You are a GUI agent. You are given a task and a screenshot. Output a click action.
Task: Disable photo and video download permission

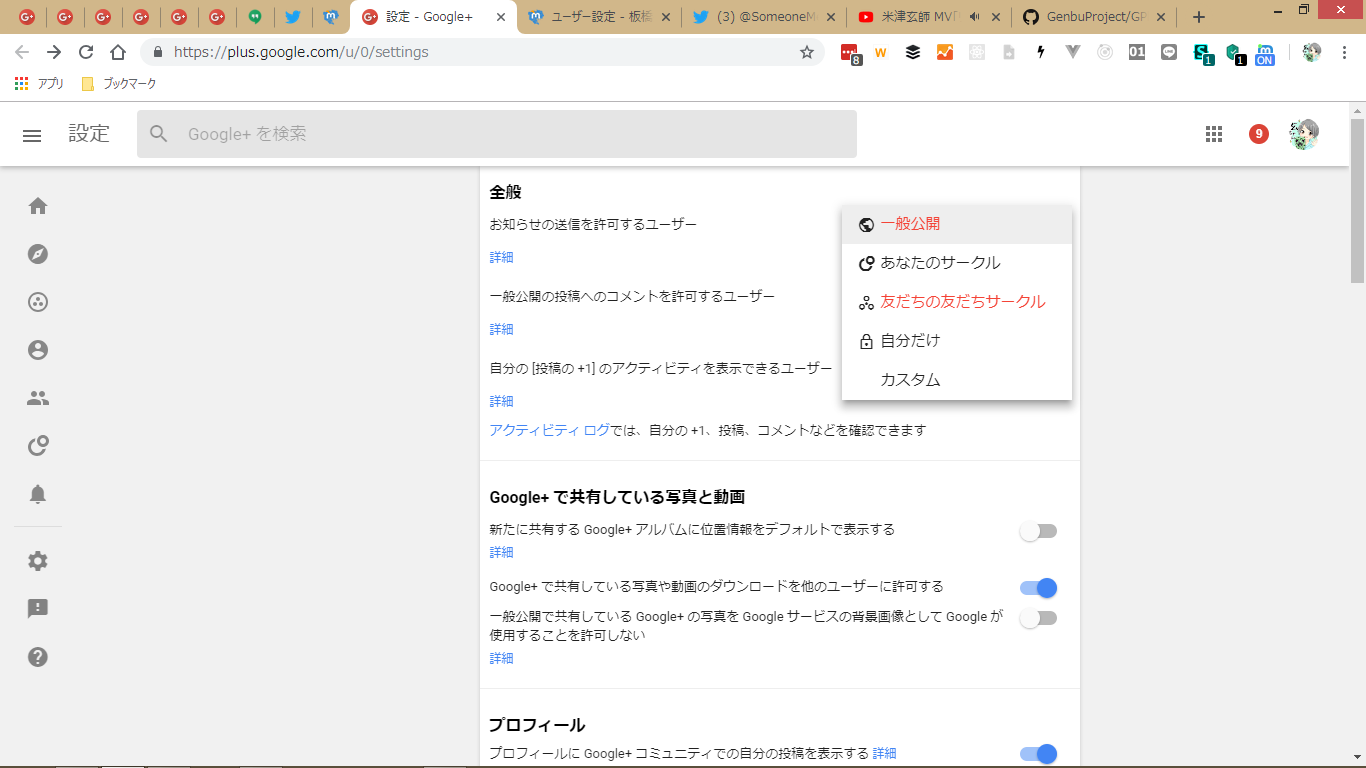coord(1038,588)
